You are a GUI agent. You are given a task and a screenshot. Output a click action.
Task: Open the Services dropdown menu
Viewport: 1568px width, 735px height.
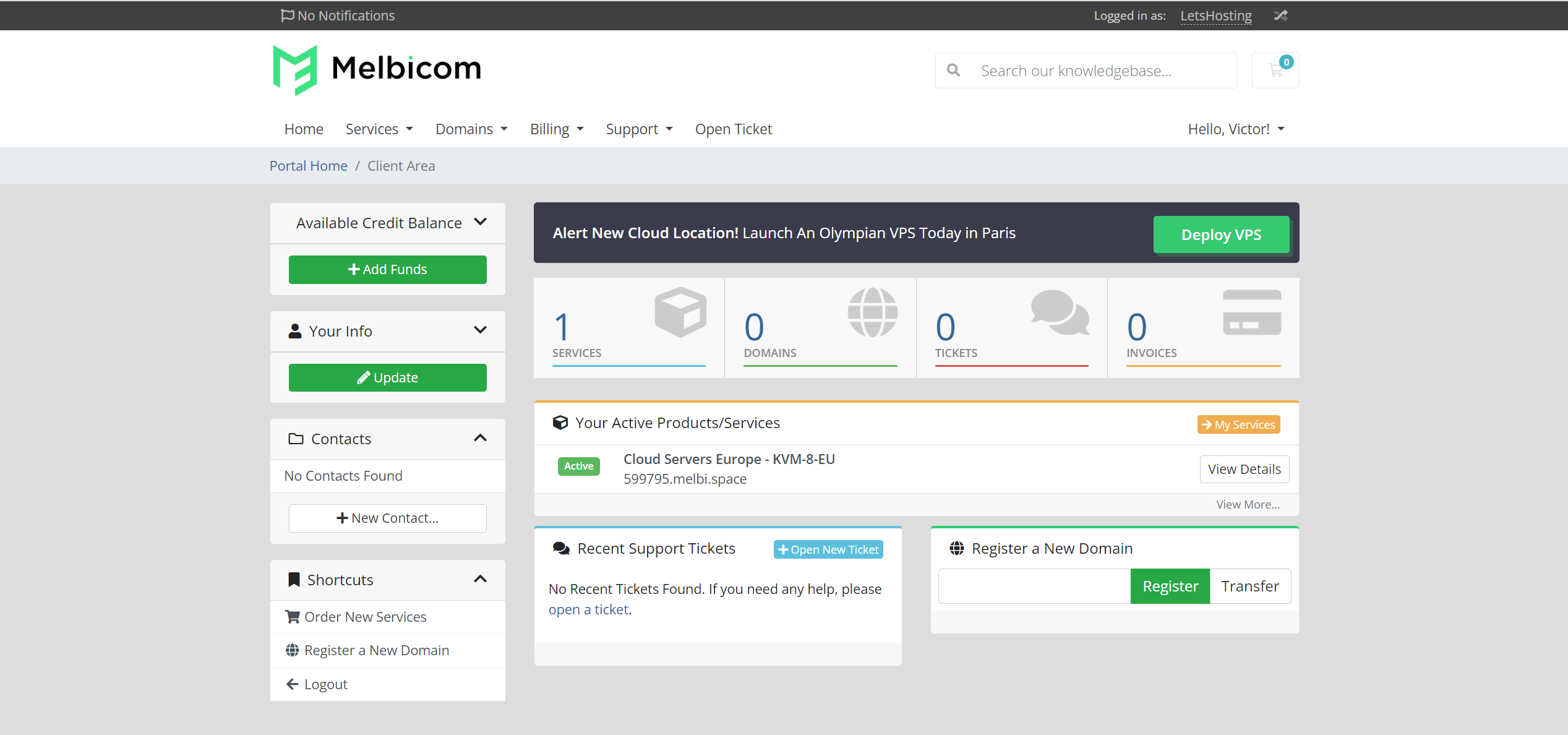379,129
